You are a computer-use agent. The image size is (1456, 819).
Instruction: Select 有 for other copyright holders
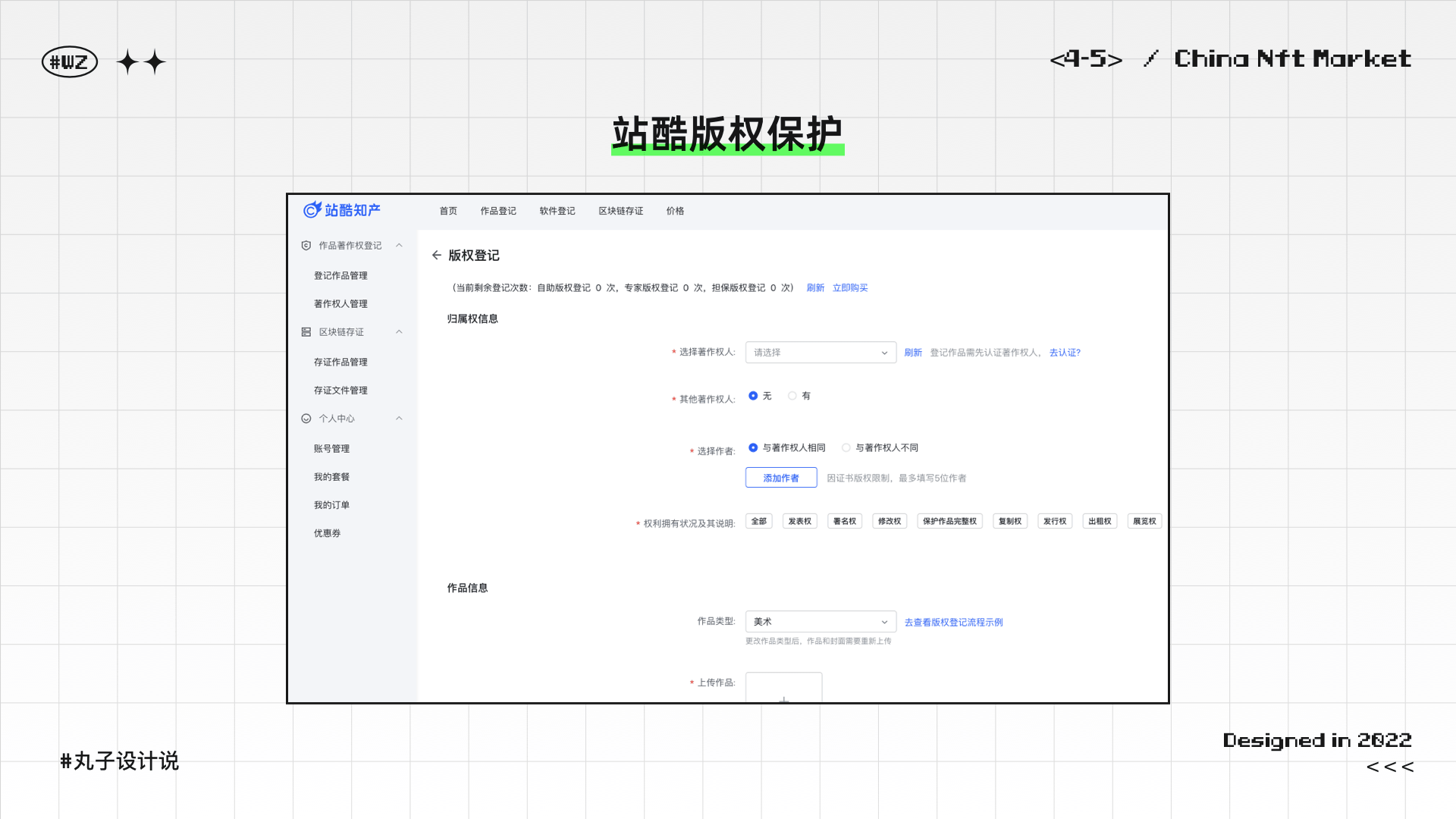pyautogui.click(x=792, y=396)
